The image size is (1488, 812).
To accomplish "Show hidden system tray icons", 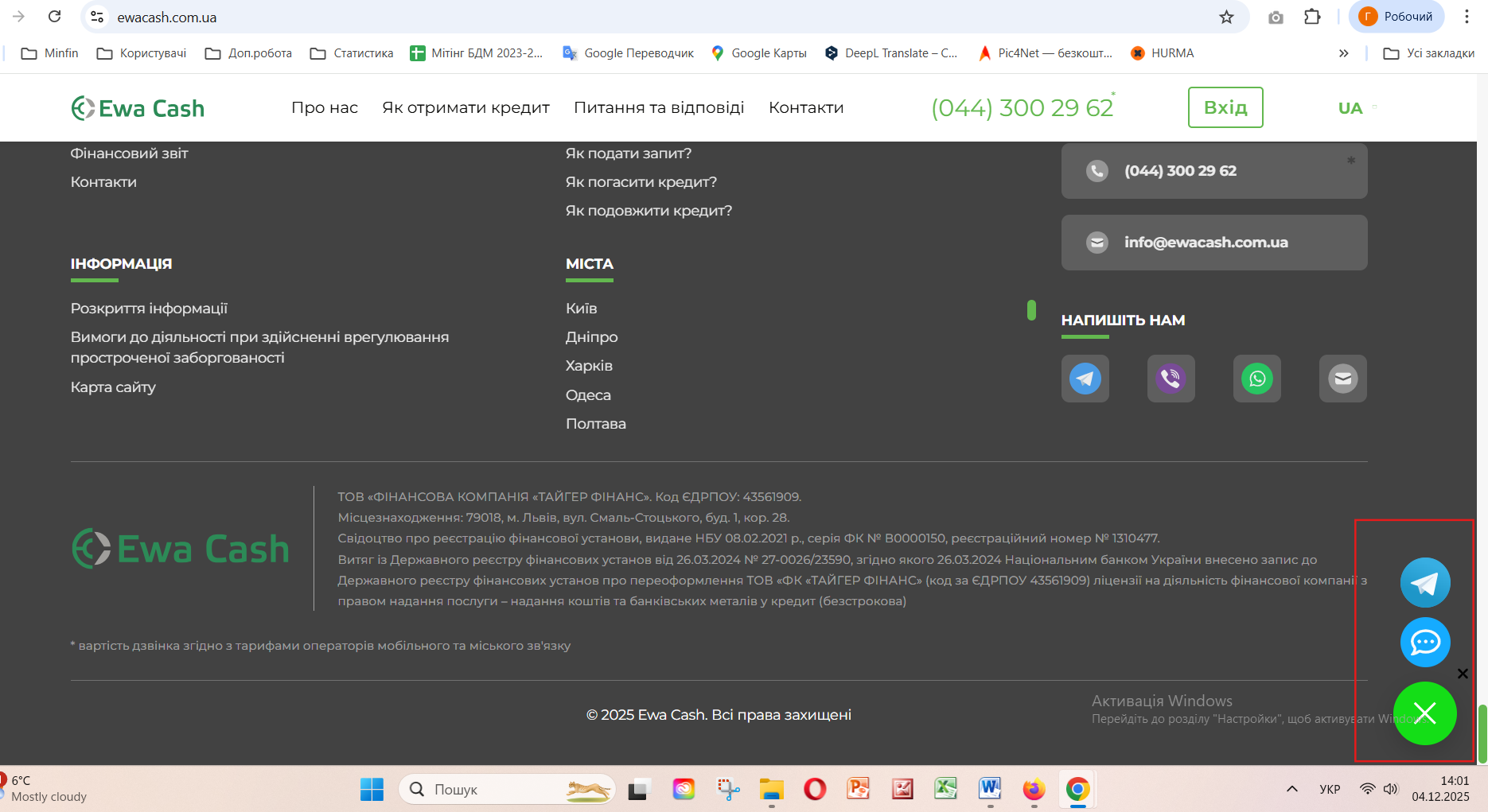I will (1292, 789).
